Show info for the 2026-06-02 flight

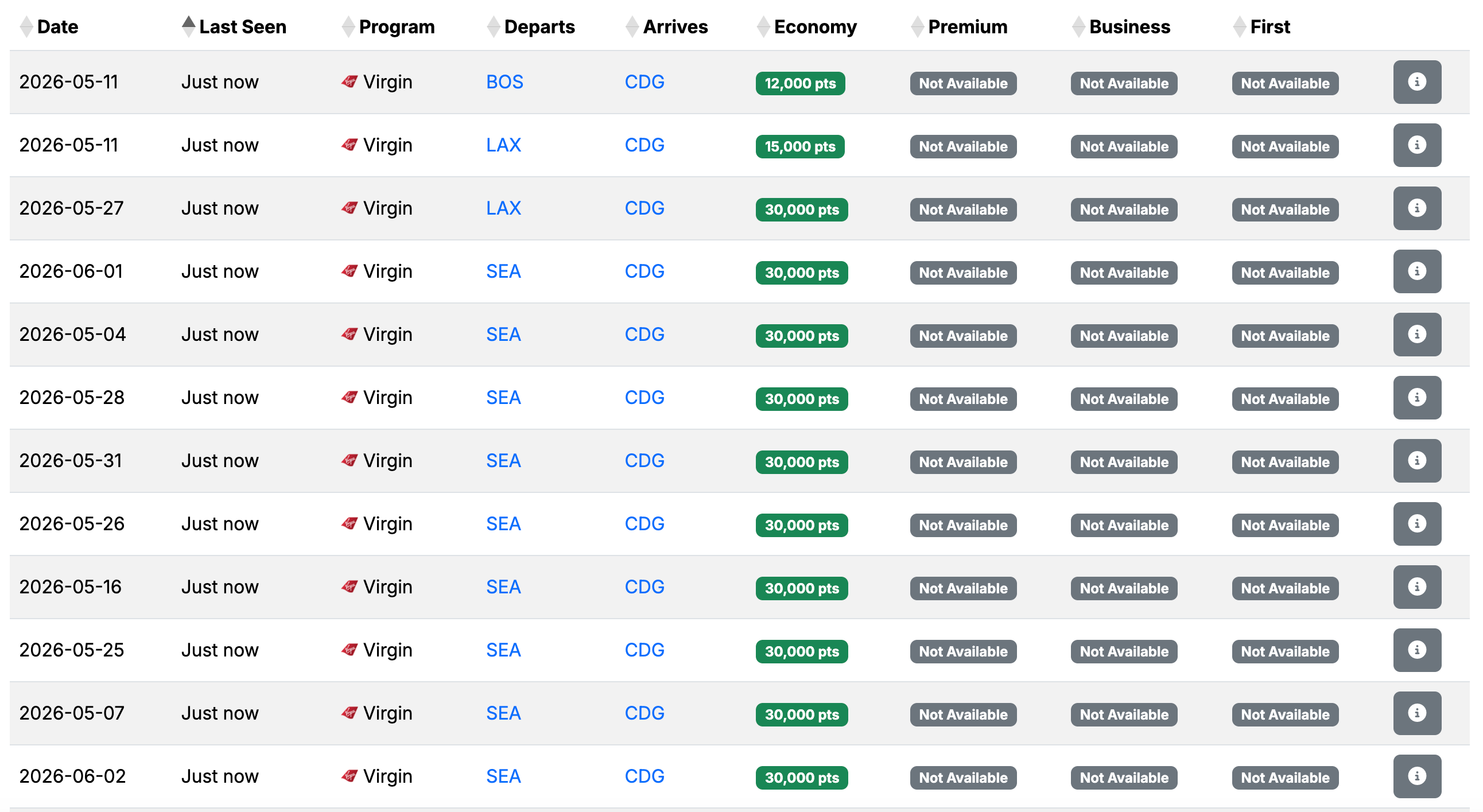coord(1416,776)
